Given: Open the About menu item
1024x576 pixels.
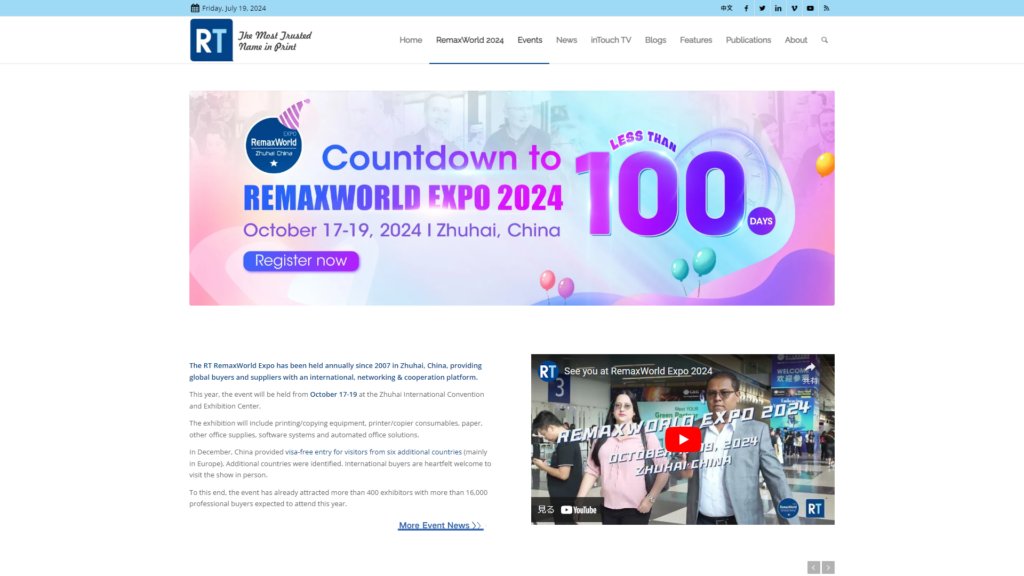Looking at the screenshot, I should click(795, 40).
